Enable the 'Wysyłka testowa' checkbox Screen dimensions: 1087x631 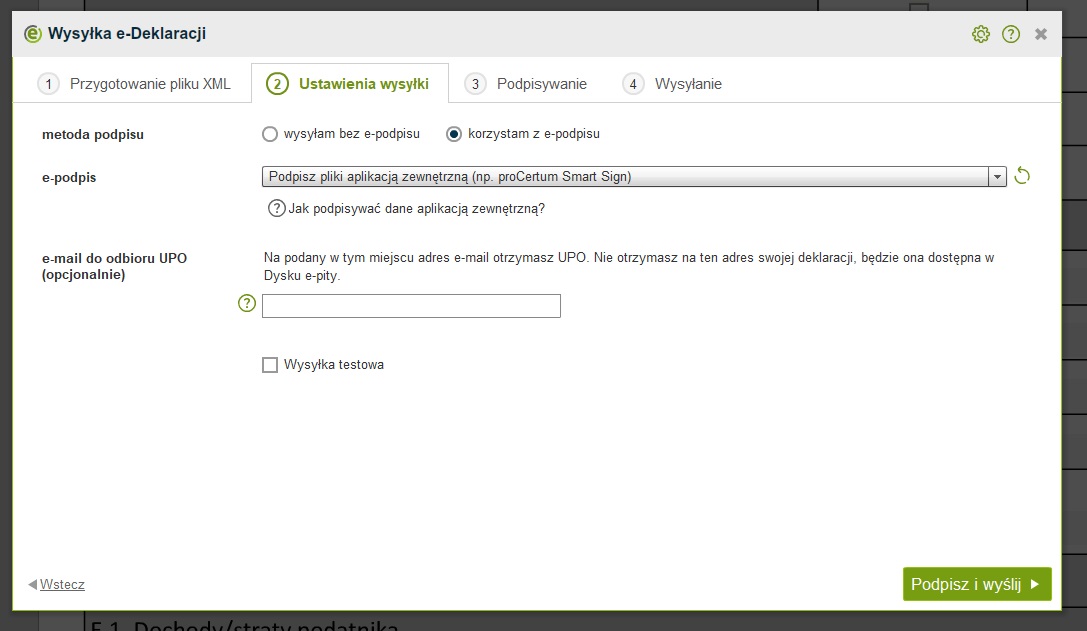[270, 365]
